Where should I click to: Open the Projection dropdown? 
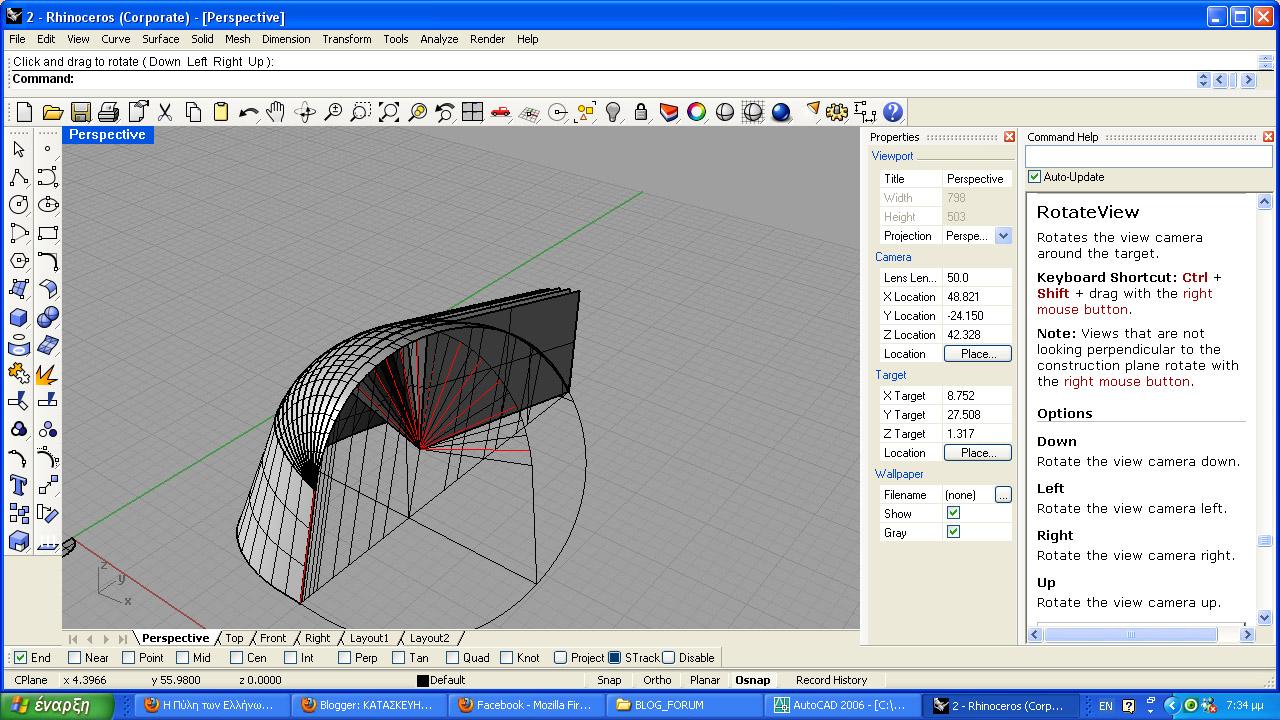click(x=1003, y=236)
